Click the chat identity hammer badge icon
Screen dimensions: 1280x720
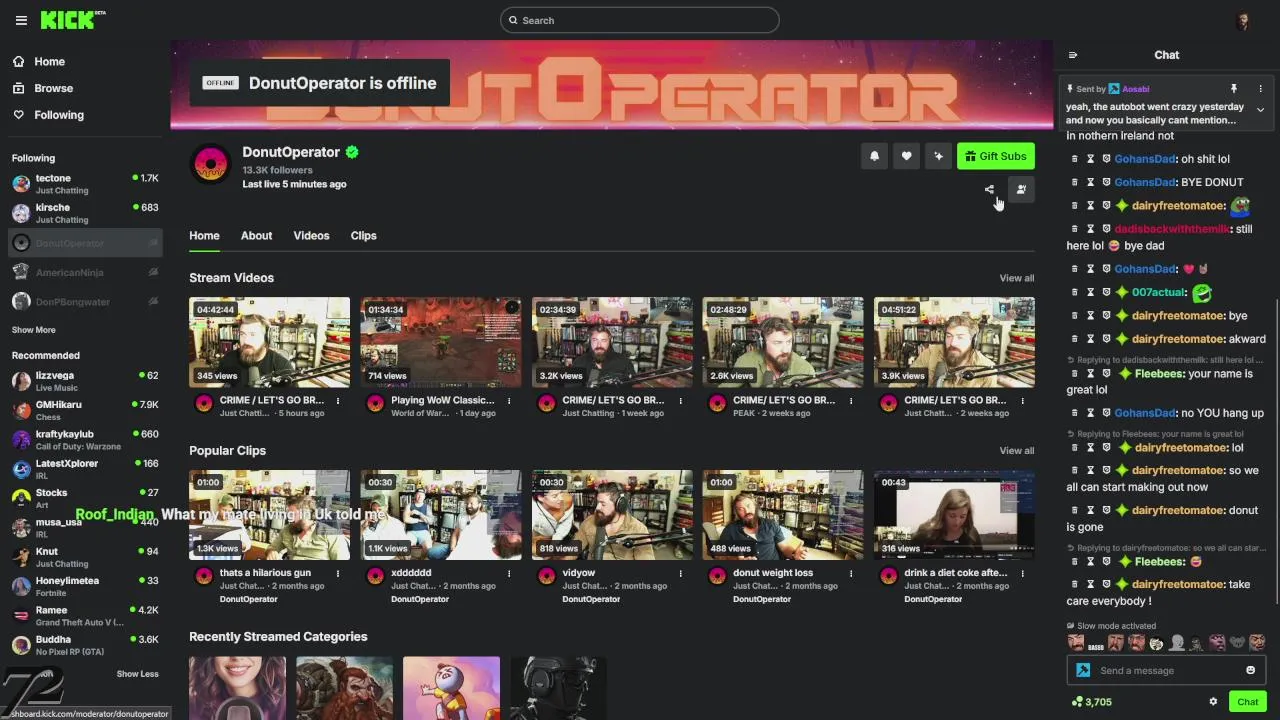(1083, 670)
